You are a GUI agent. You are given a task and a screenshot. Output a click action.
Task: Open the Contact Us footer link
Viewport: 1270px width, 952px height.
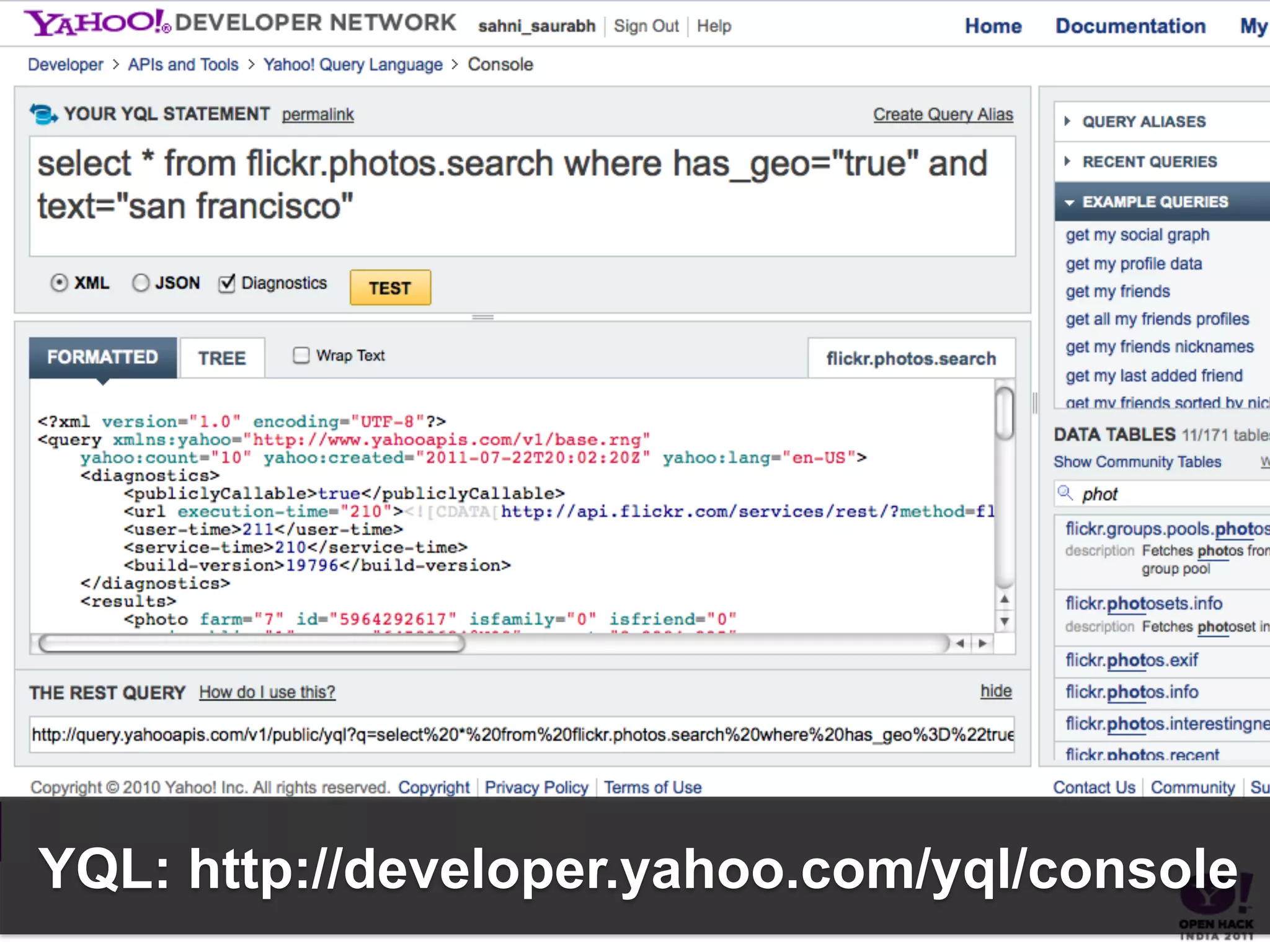point(1094,787)
